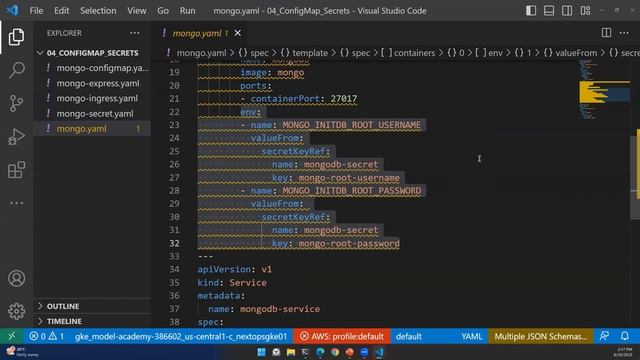Open the YAML language mode selector
Viewport: 640px width, 360px height.
(471, 336)
